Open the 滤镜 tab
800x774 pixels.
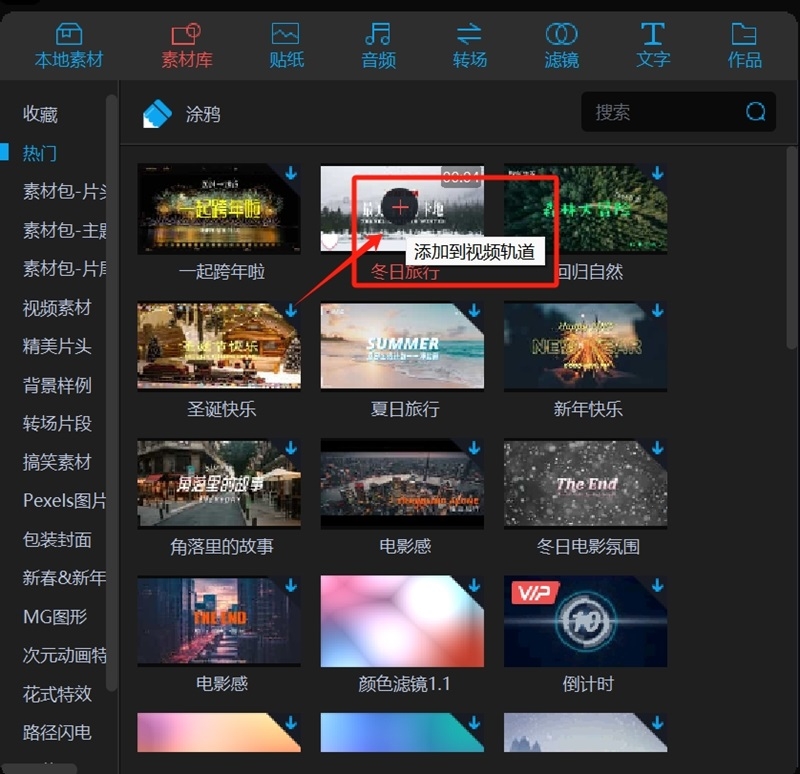click(x=561, y=46)
